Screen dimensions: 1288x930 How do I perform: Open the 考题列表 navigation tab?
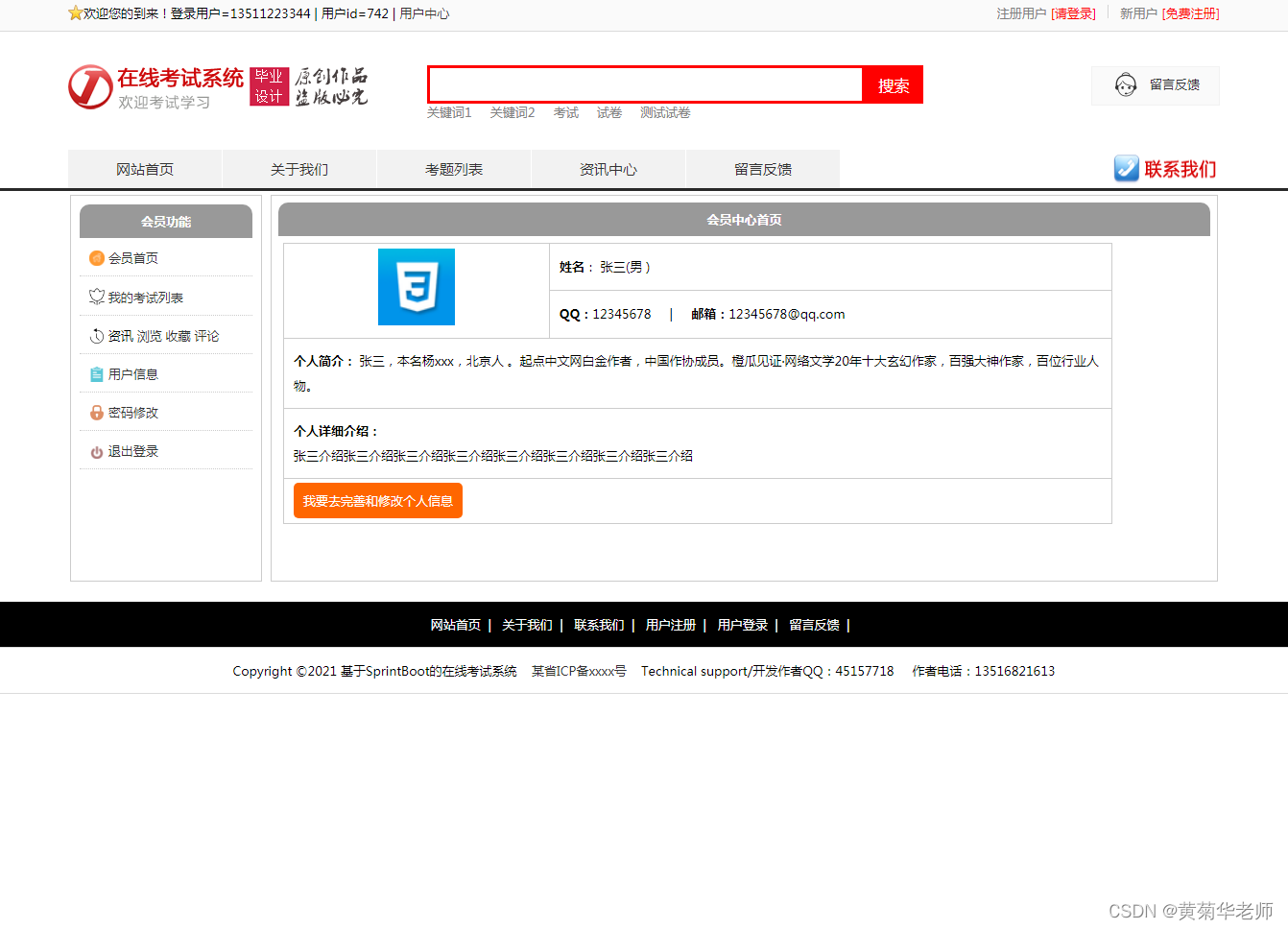[454, 169]
